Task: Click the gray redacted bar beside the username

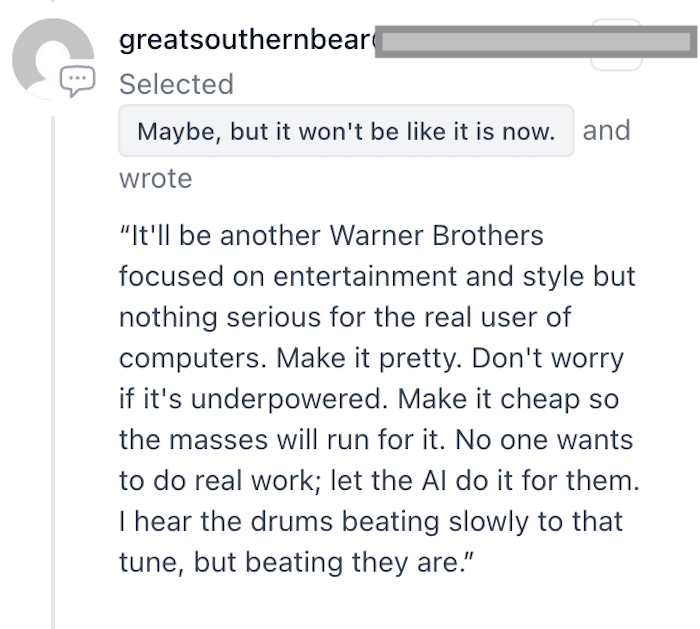Action: 536,42
